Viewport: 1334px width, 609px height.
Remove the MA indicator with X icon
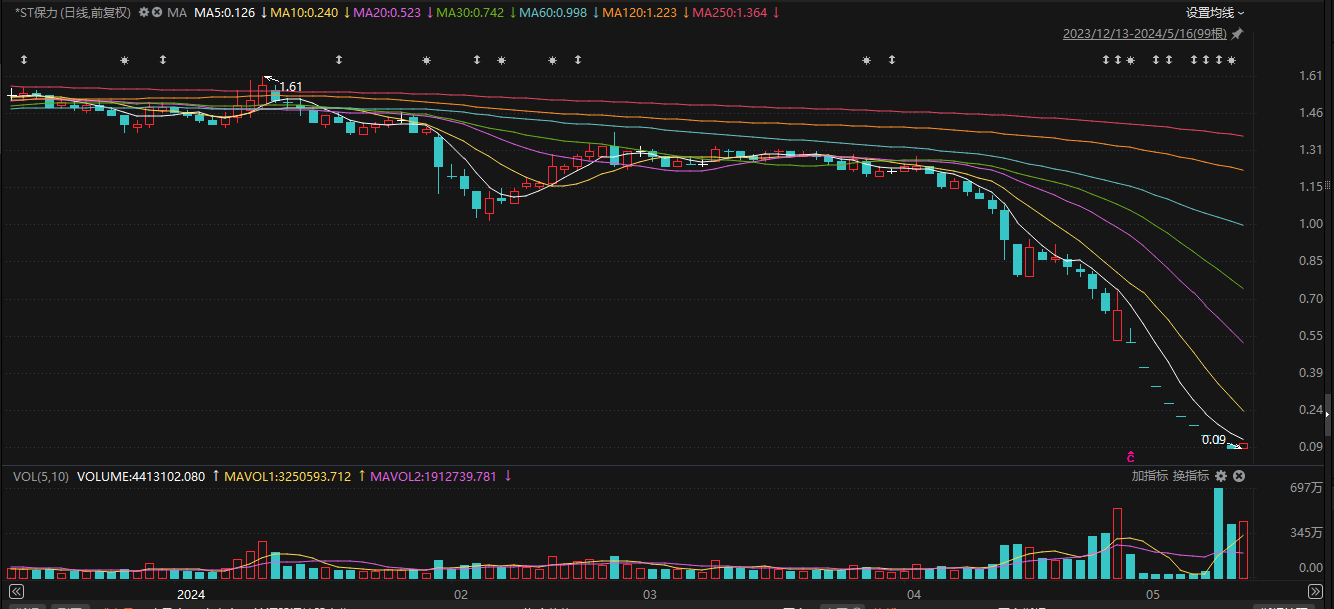coord(157,13)
